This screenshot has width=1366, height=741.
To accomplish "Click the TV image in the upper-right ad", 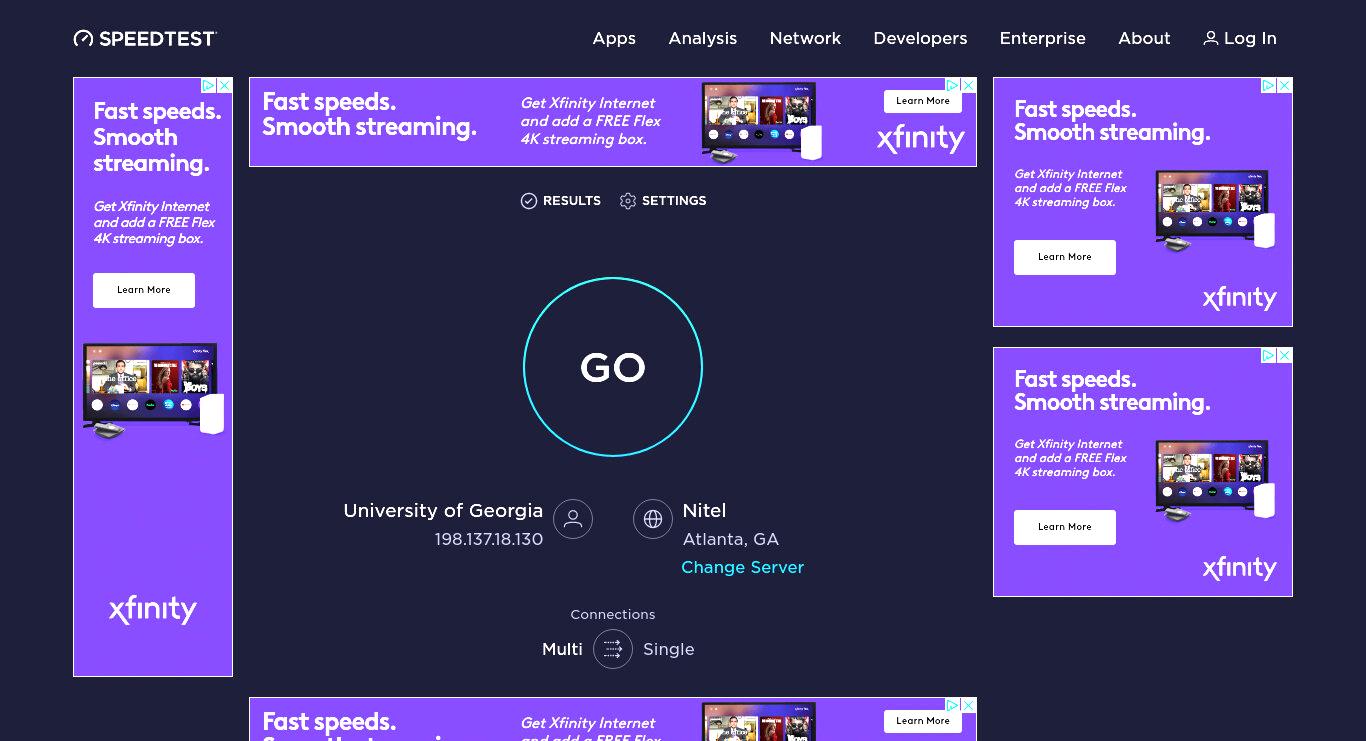I will click(1215, 211).
